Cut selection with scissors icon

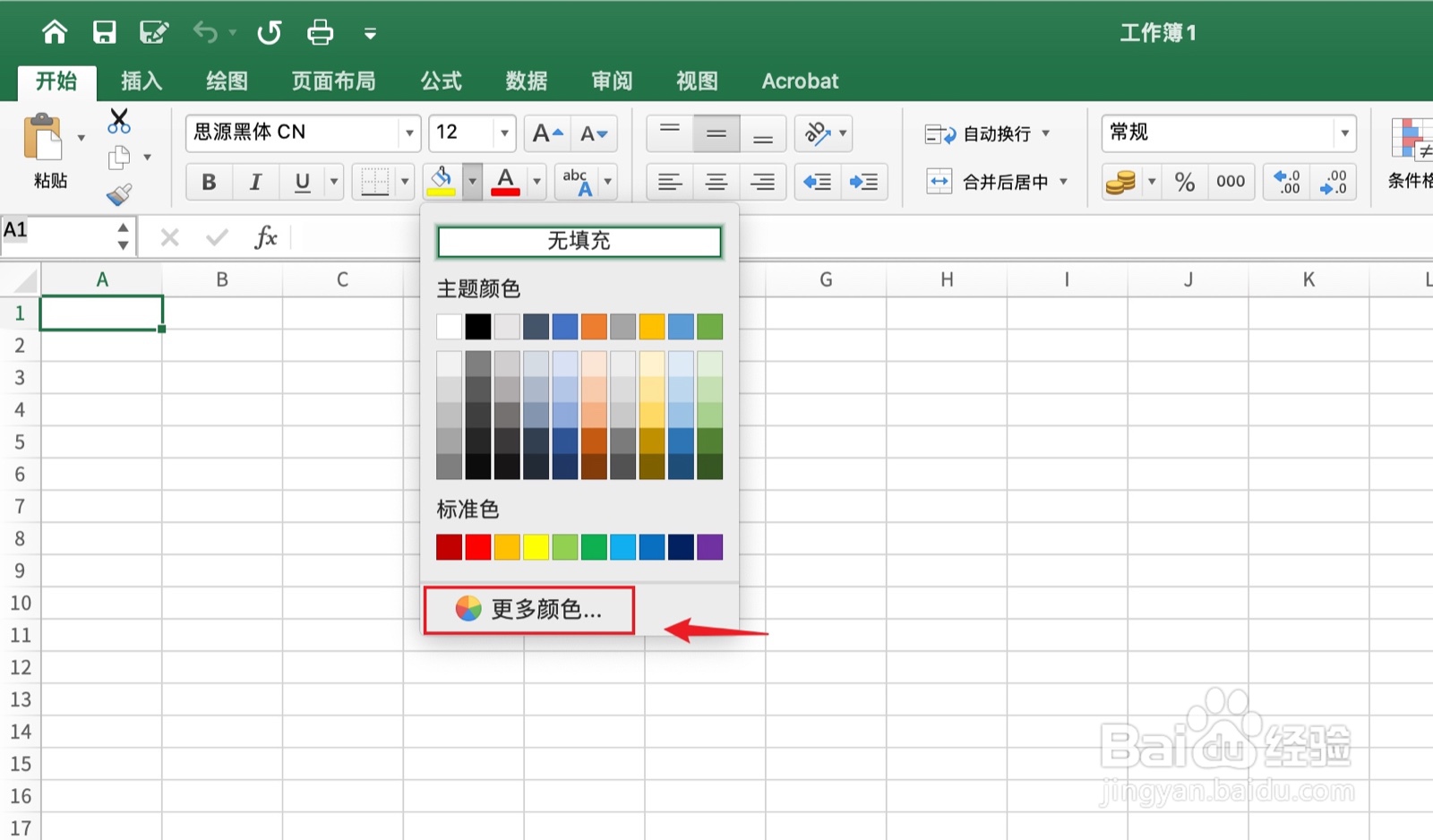click(x=118, y=121)
